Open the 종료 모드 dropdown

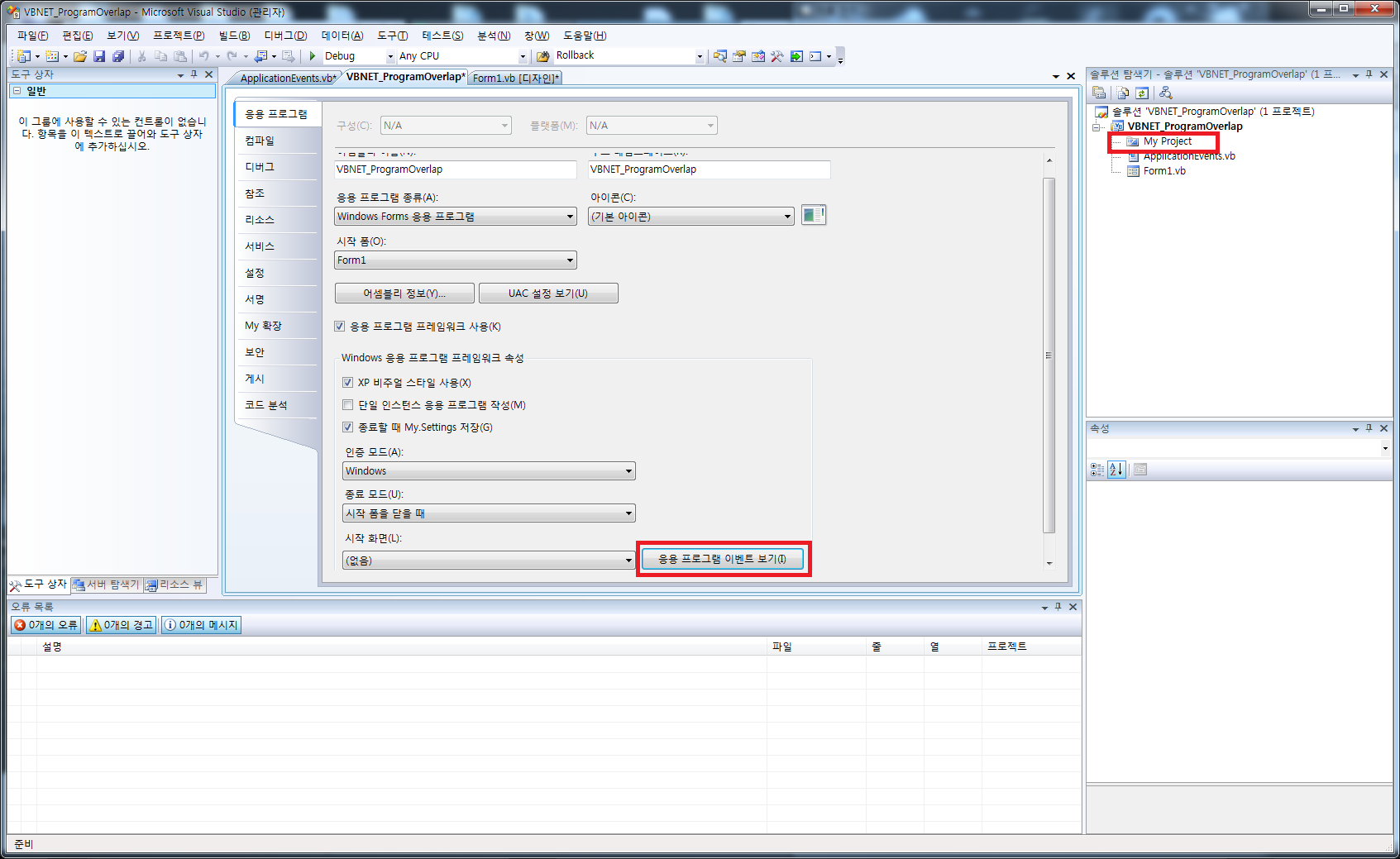pyautogui.click(x=489, y=513)
